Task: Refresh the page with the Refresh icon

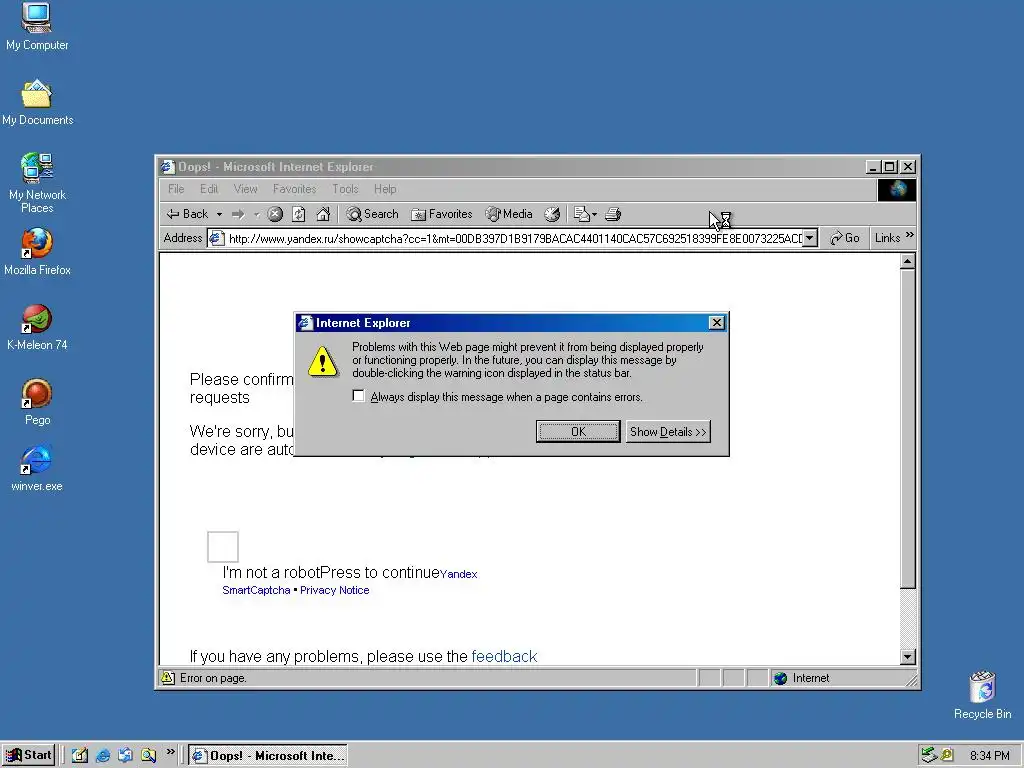Action: click(298, 214)
